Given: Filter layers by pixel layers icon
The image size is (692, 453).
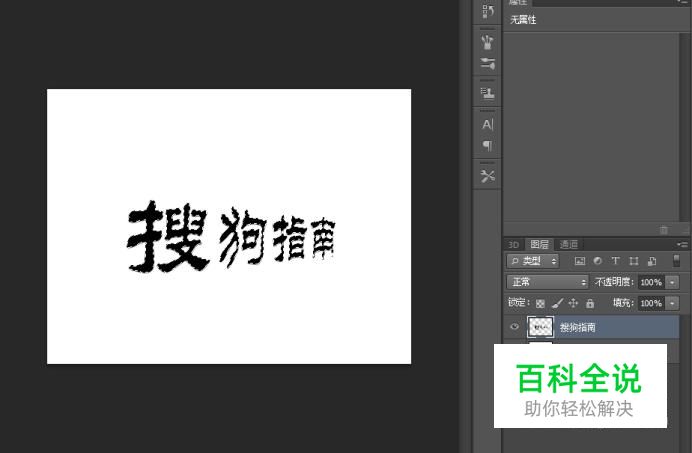Looking at the screenshot, I should pyautogui.click(x=580, y=261).
